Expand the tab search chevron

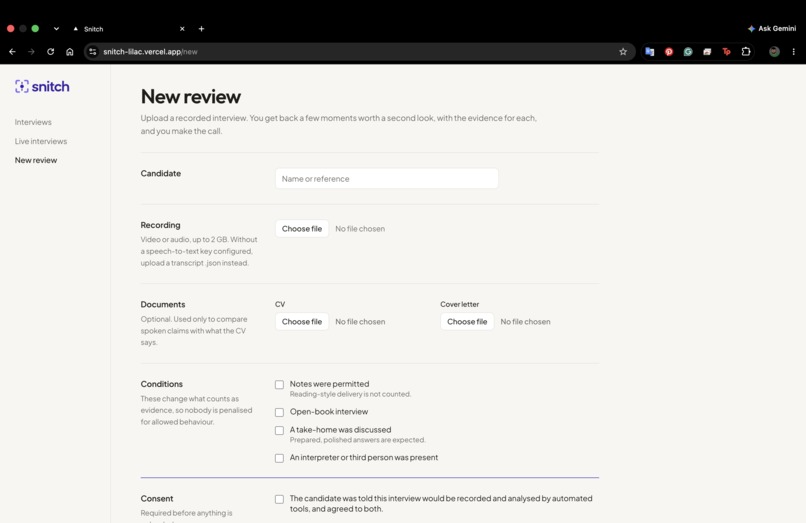pyautogui.click(x=56, y=29)
